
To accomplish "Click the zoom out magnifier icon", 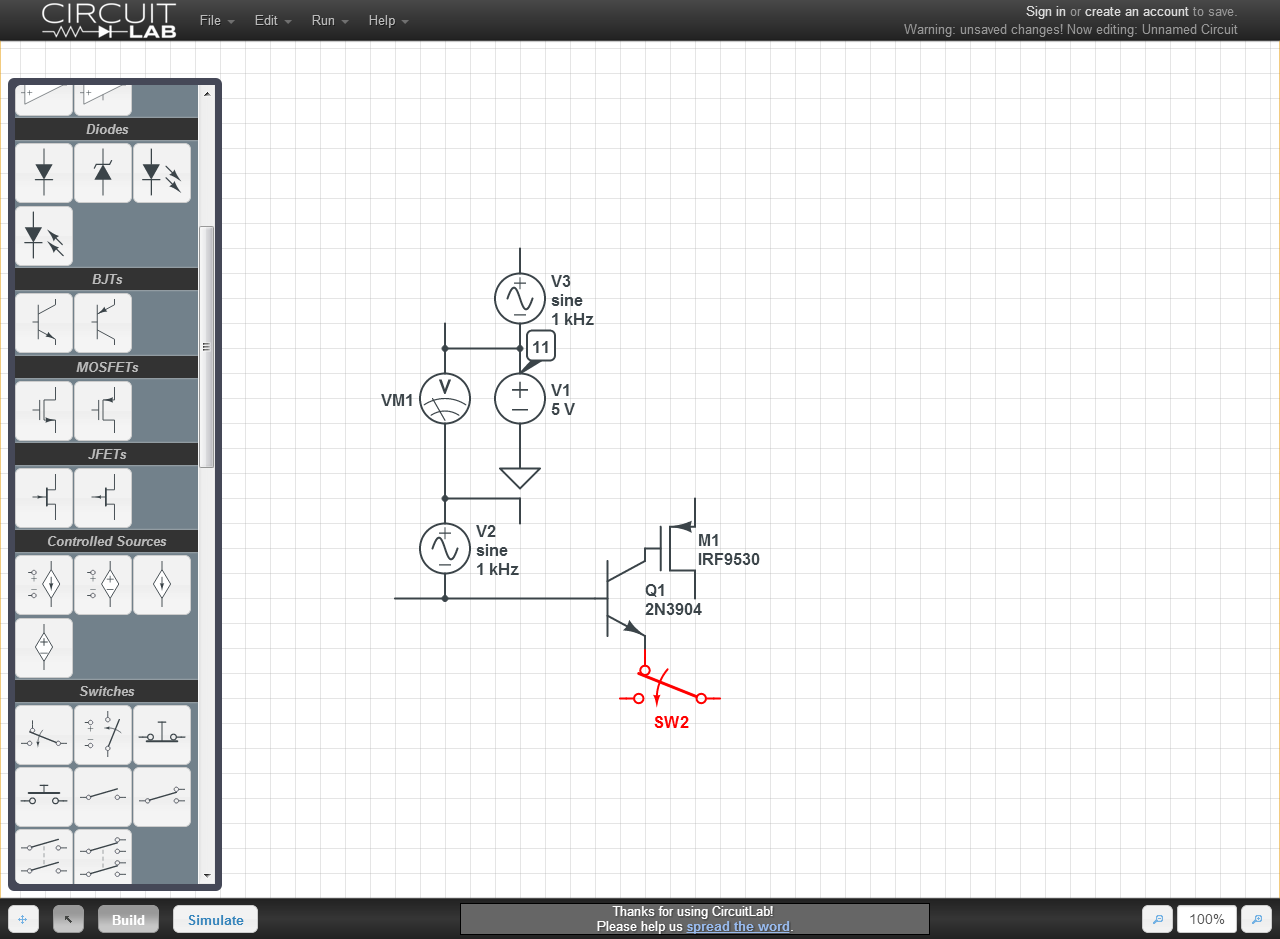I will pos(1158,919).
